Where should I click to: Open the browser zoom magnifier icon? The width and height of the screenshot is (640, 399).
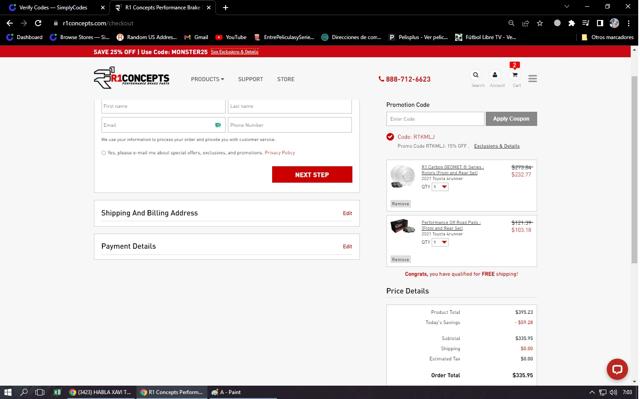(511, 23)
